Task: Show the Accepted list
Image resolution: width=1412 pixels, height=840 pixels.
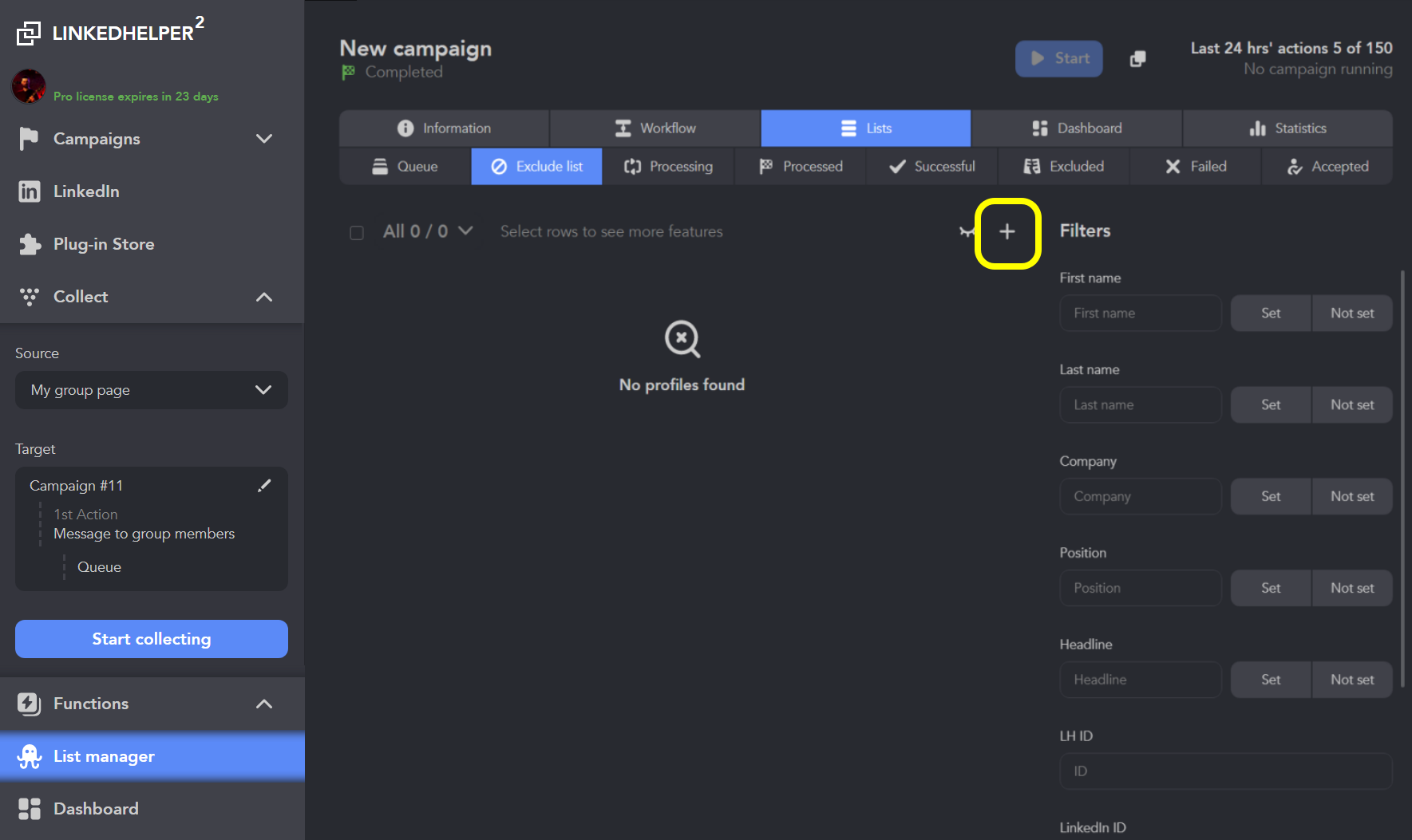Action: (x=1327, y=167)
